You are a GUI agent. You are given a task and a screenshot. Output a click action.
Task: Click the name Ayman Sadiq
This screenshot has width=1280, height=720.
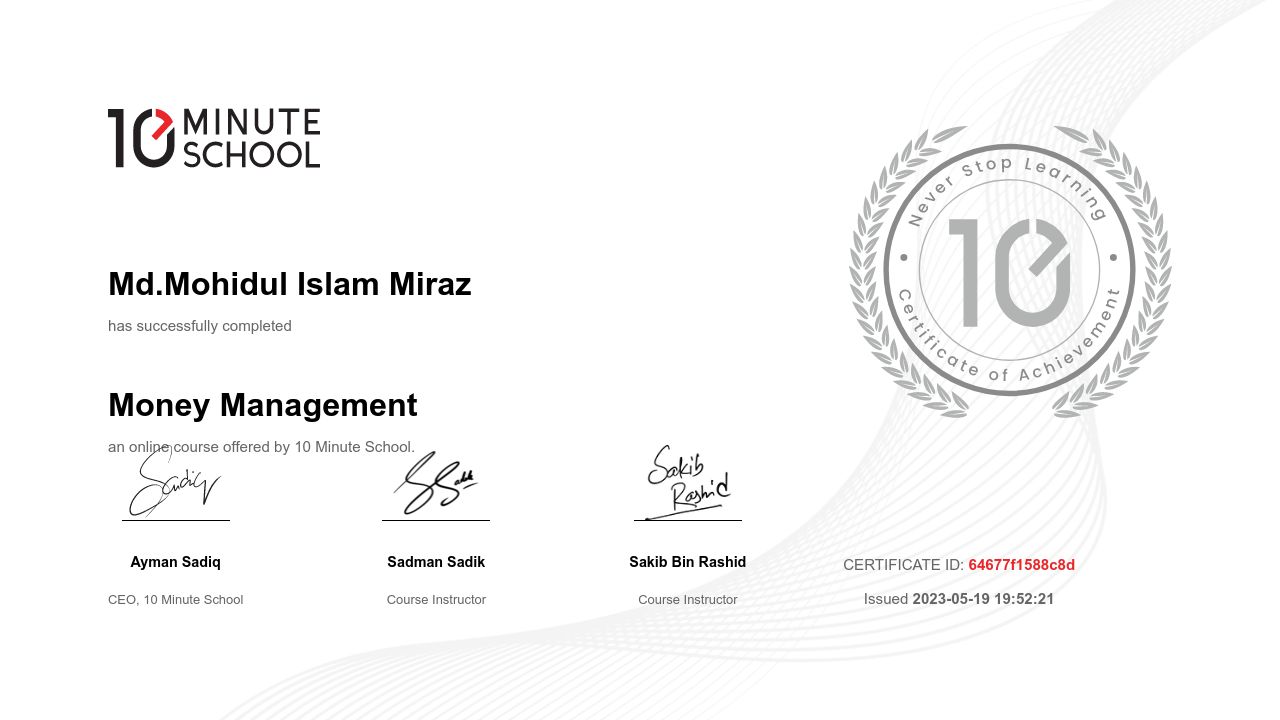[176, 562]
